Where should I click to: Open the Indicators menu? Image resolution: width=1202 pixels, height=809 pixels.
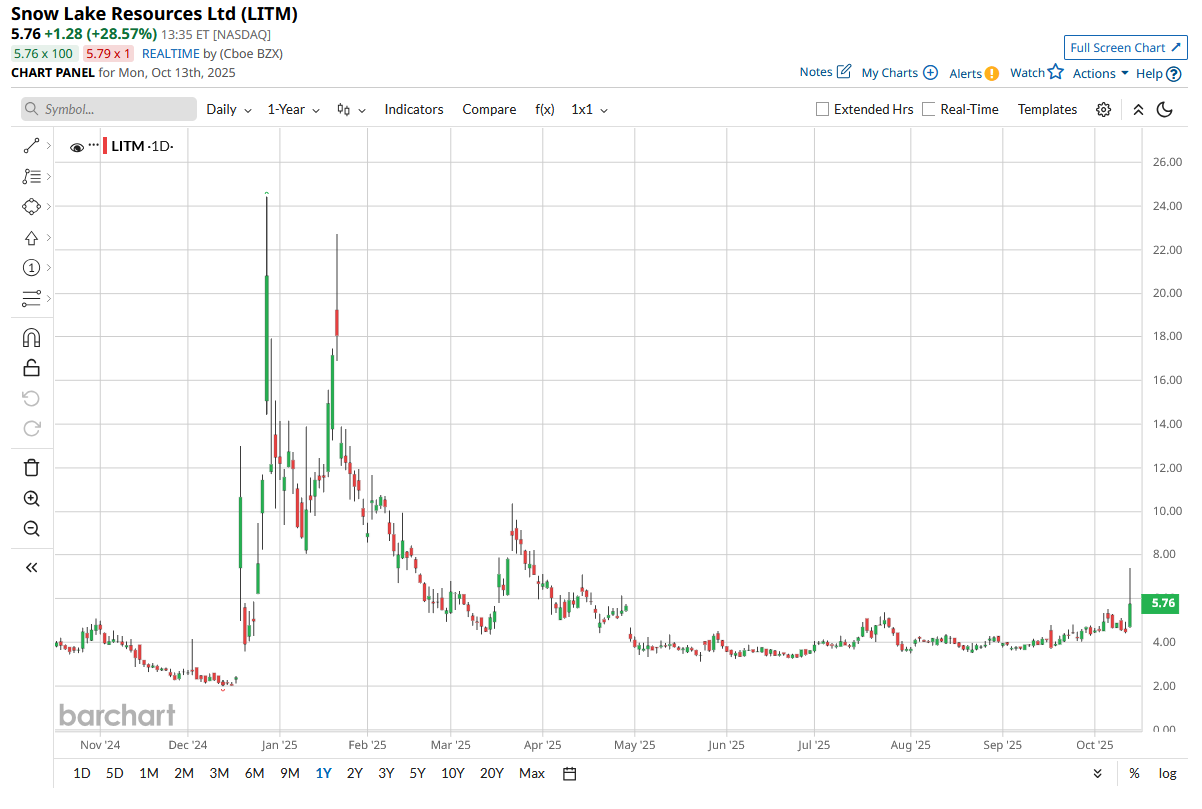click(414, 109)
